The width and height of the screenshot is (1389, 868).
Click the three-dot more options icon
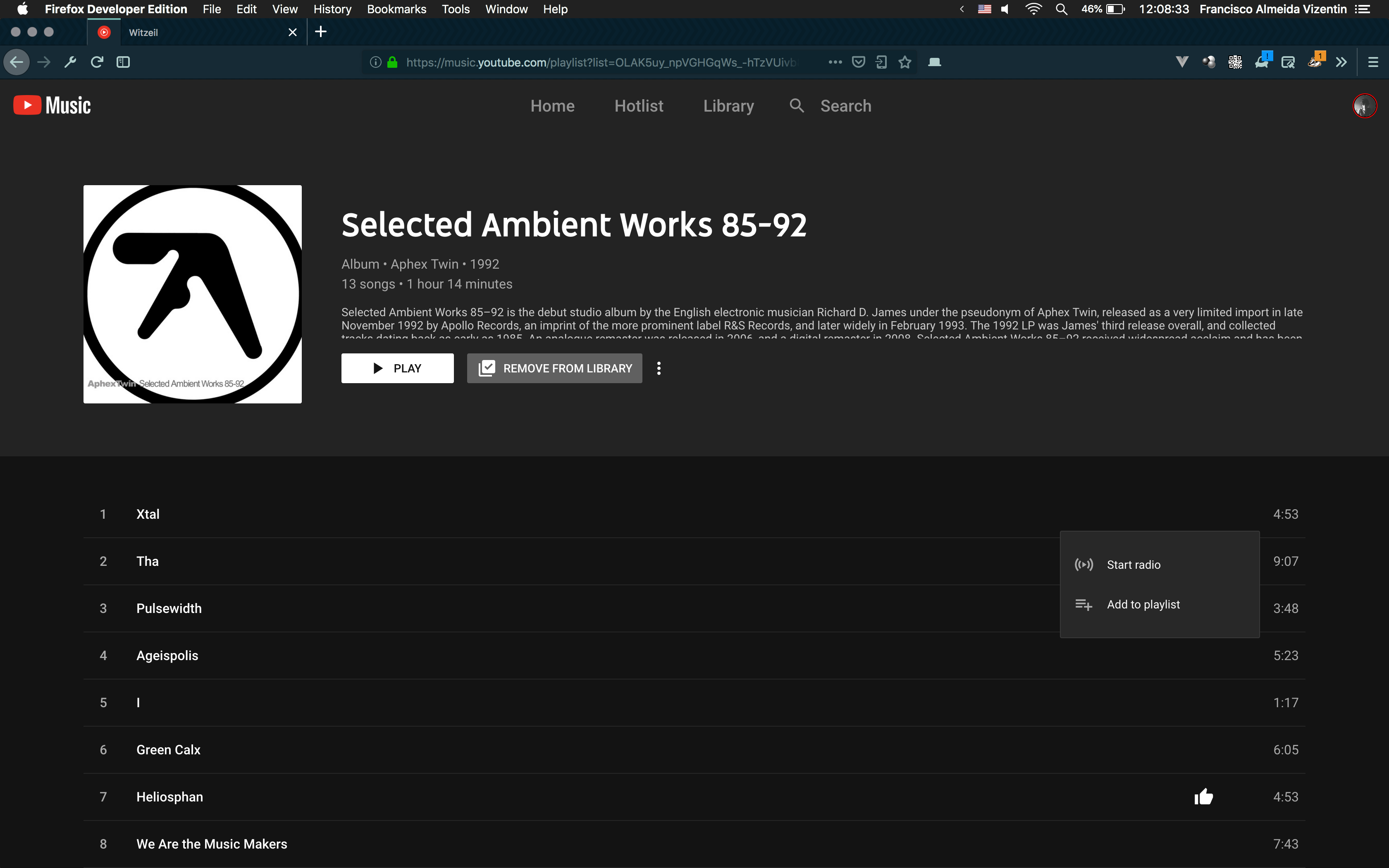659,368
